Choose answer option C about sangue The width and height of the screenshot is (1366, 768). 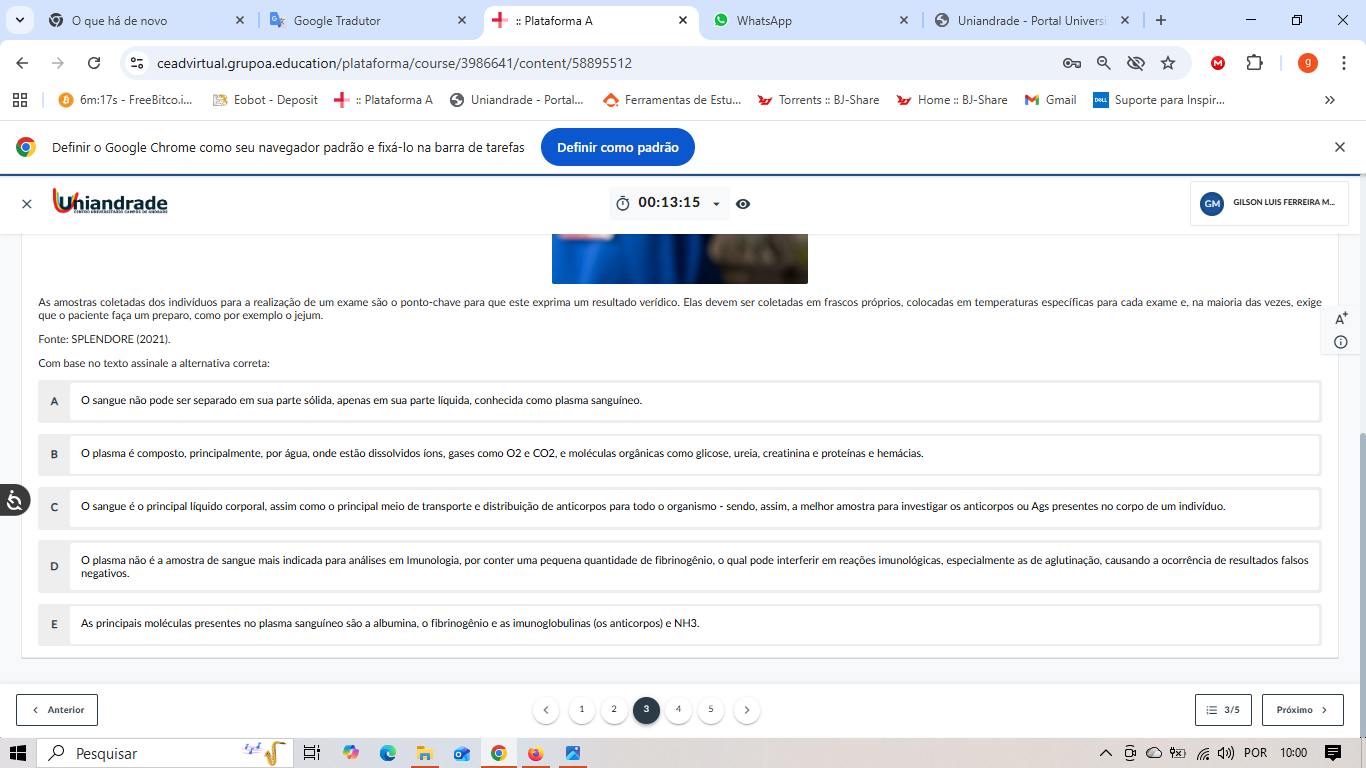click(x=55, y=507)
